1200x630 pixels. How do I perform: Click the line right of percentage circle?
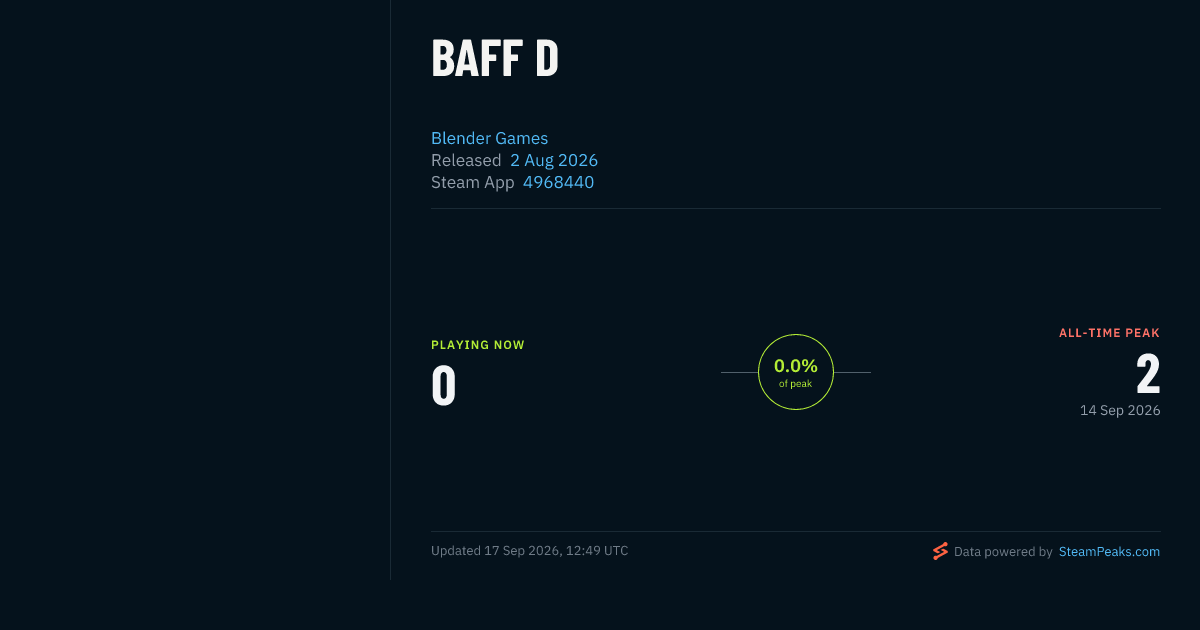coord(852,372)
